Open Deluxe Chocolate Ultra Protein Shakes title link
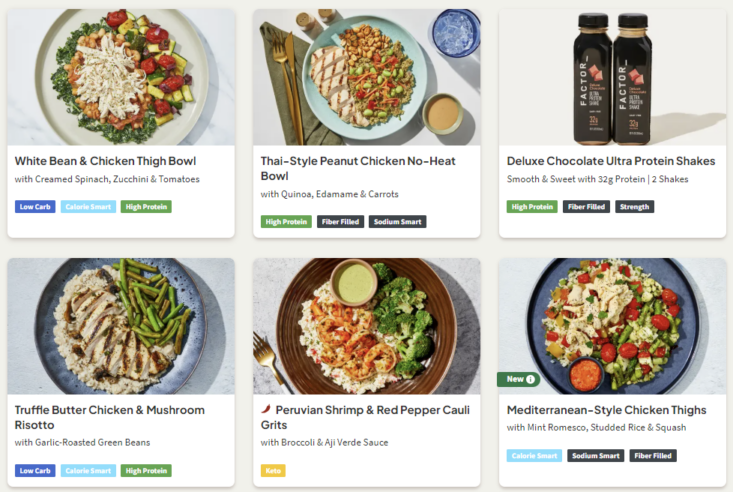This screenshot has height=492, width=733. pos(610,161)
